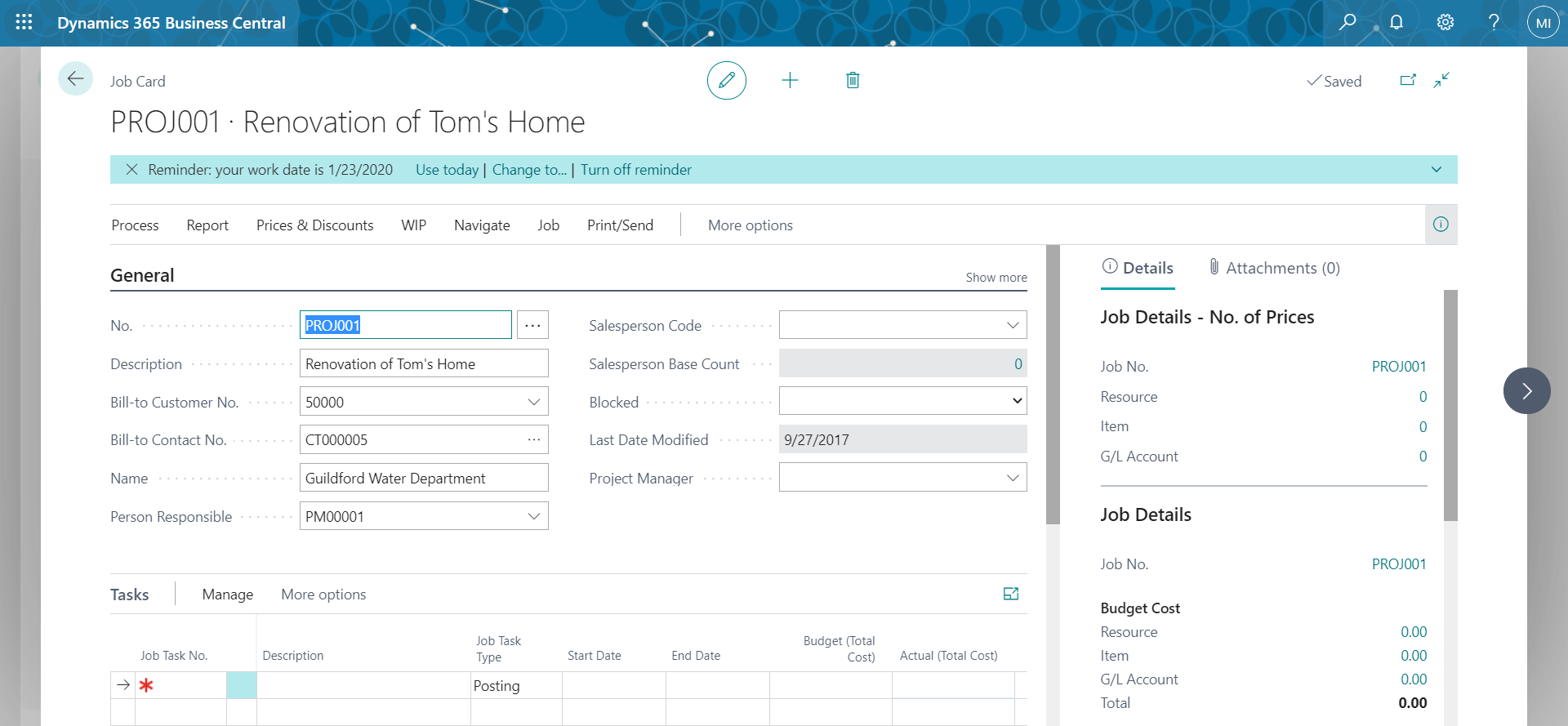Switch to the Details tab
This screenshot has width=1568, height=726.
pyautogui.click(x=1138, y=268)
